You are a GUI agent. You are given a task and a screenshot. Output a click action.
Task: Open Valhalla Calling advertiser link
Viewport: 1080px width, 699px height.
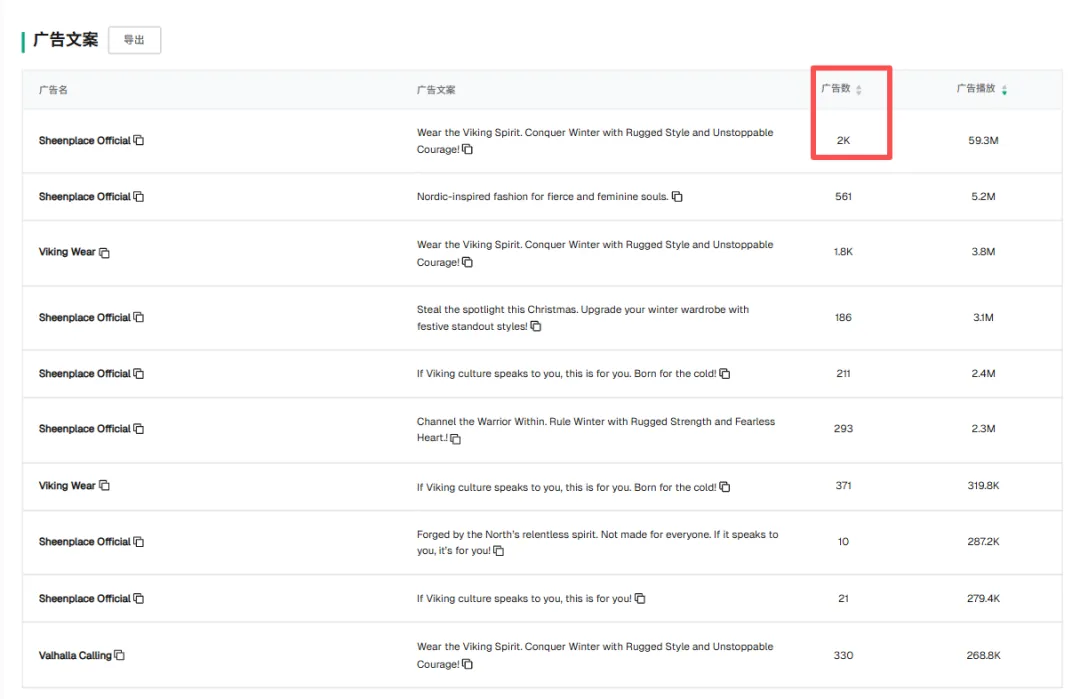pos(75,656)
